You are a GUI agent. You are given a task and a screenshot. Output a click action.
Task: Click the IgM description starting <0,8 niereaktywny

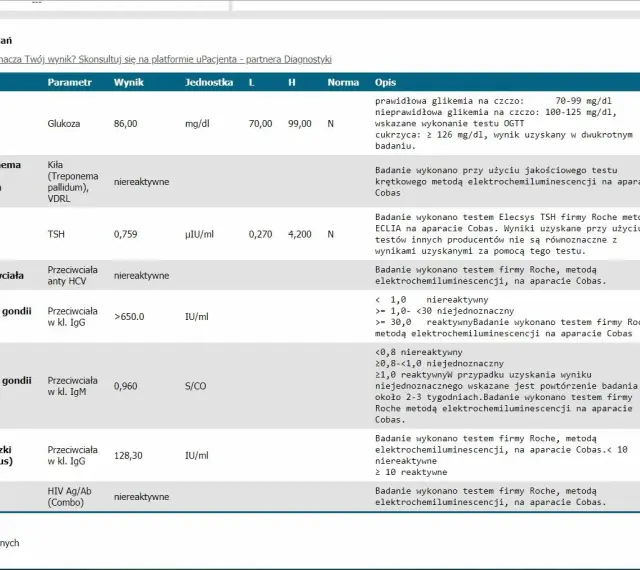[506, 386]
